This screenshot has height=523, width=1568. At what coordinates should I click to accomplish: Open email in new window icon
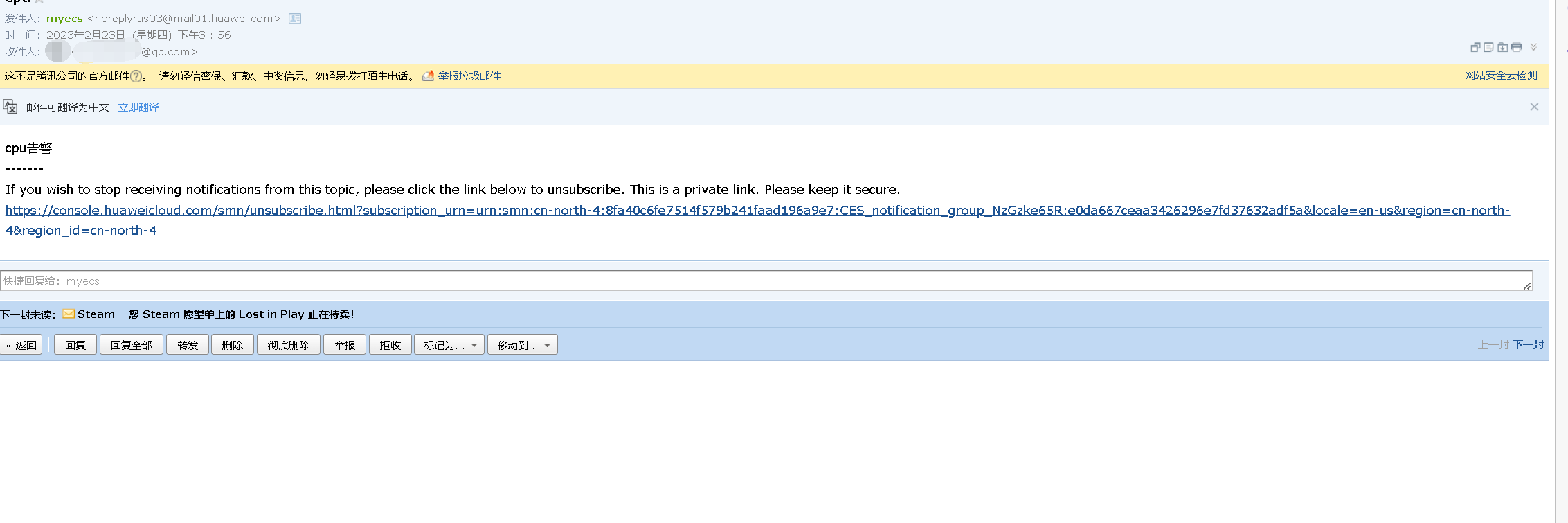click(x=1475, y=47)
